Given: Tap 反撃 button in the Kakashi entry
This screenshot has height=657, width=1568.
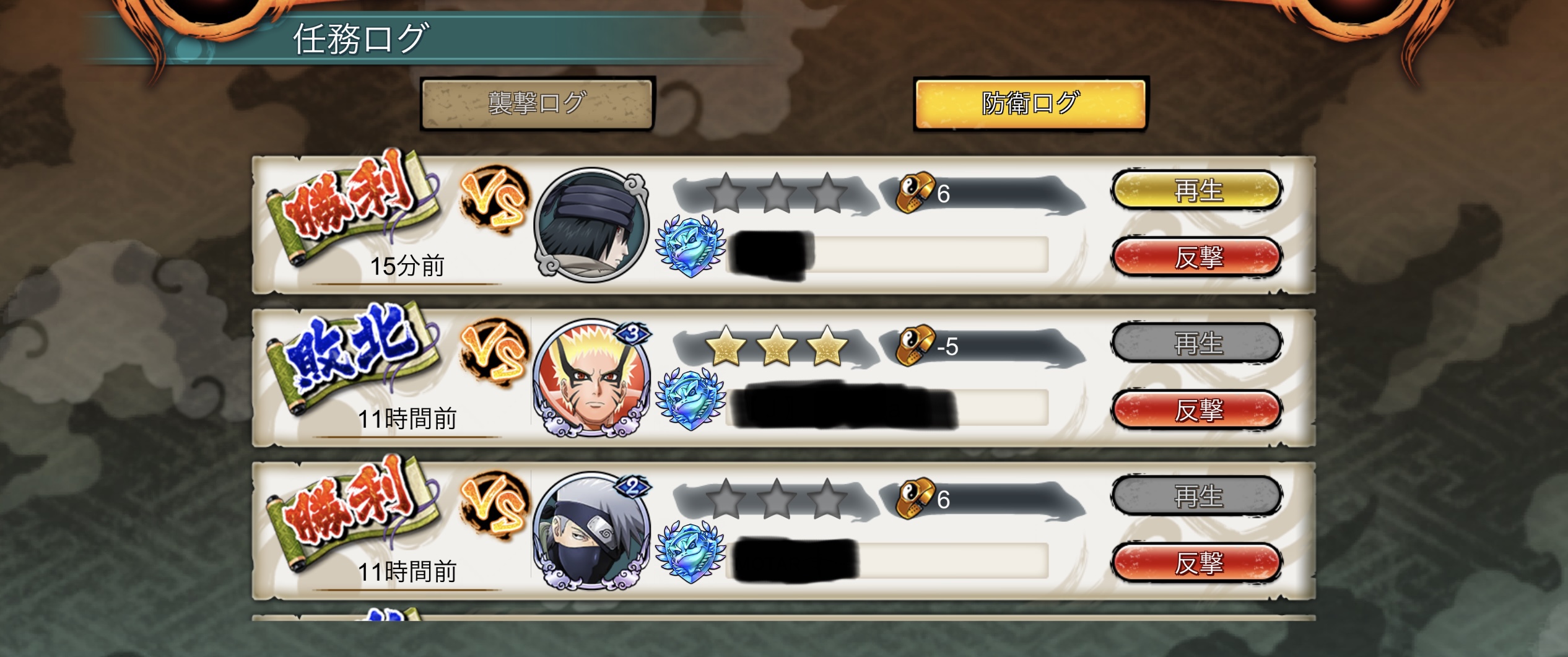Looking at the screenshot, I should tap(1196, 563).
